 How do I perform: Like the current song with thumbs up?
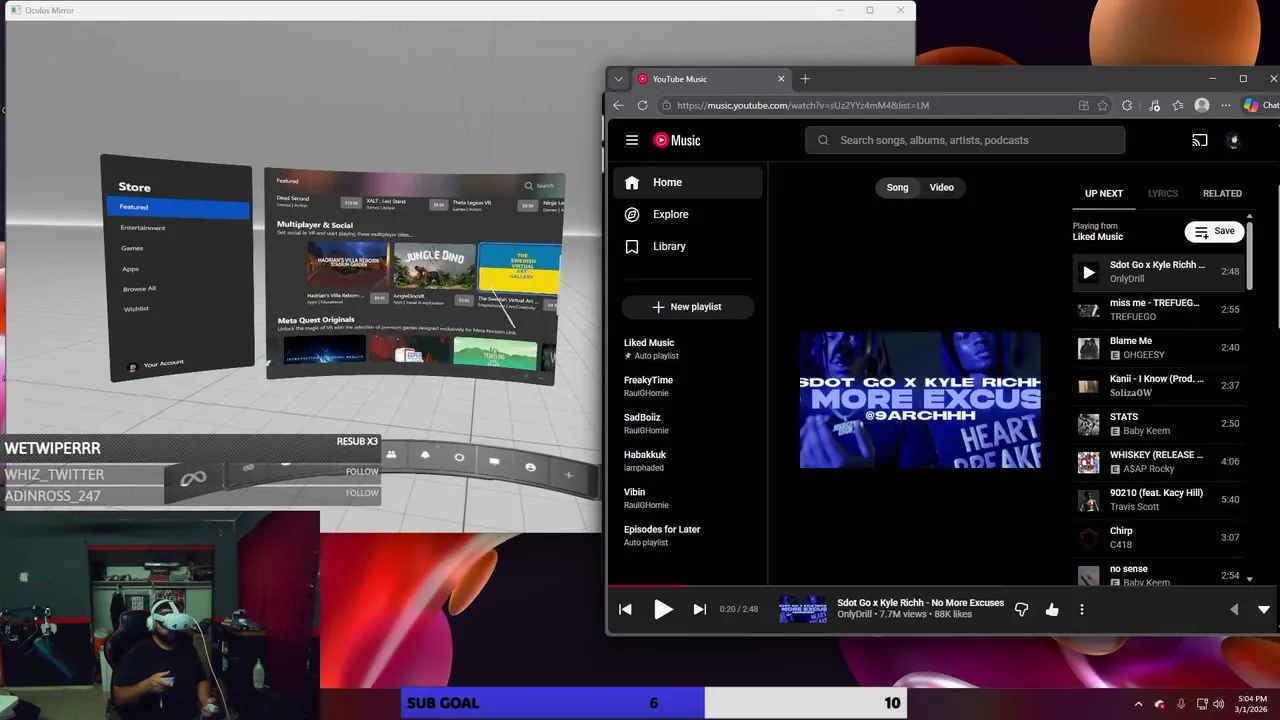[x=1052, y=609]
